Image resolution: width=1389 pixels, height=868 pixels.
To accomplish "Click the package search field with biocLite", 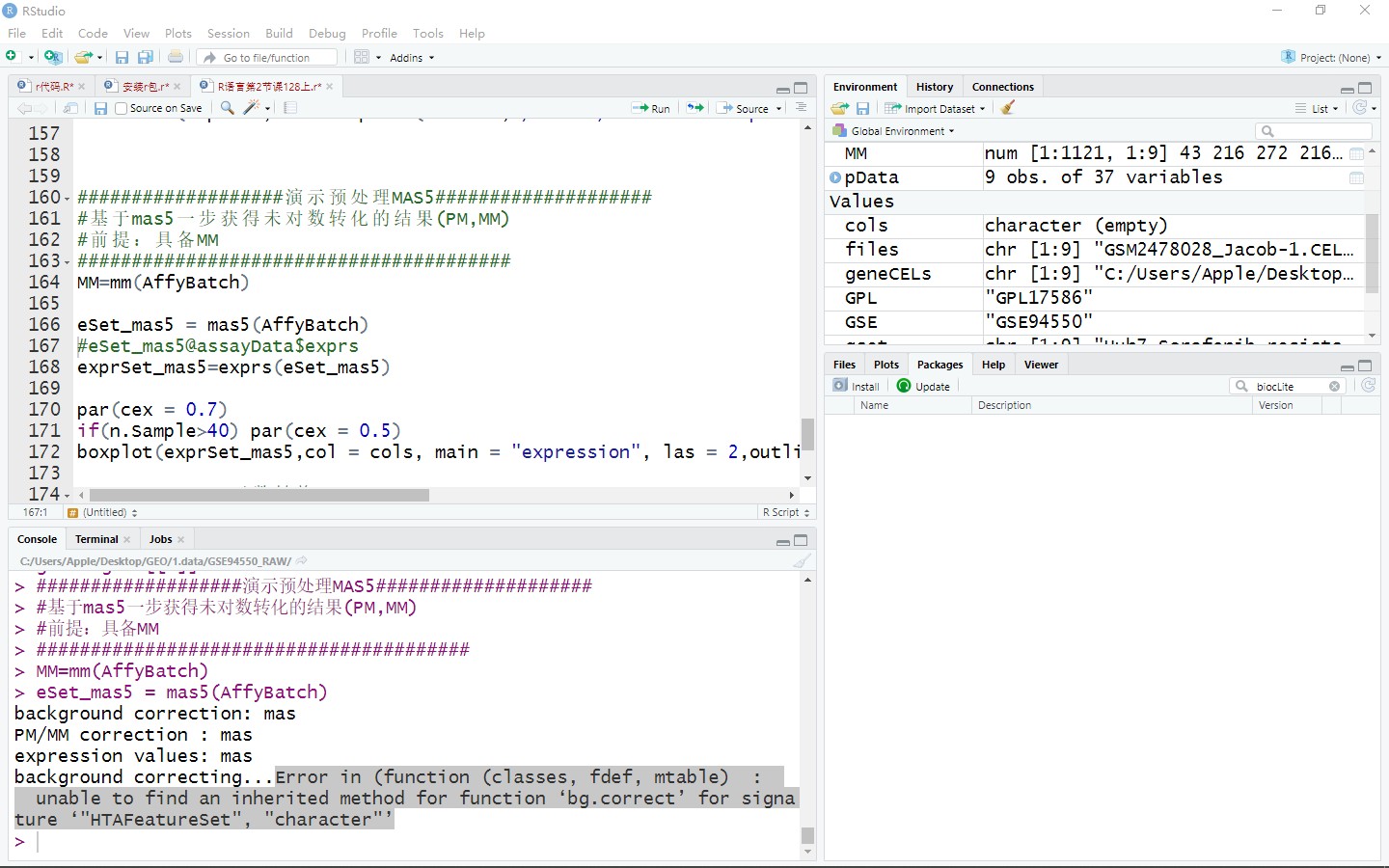I will [1287, 386].
